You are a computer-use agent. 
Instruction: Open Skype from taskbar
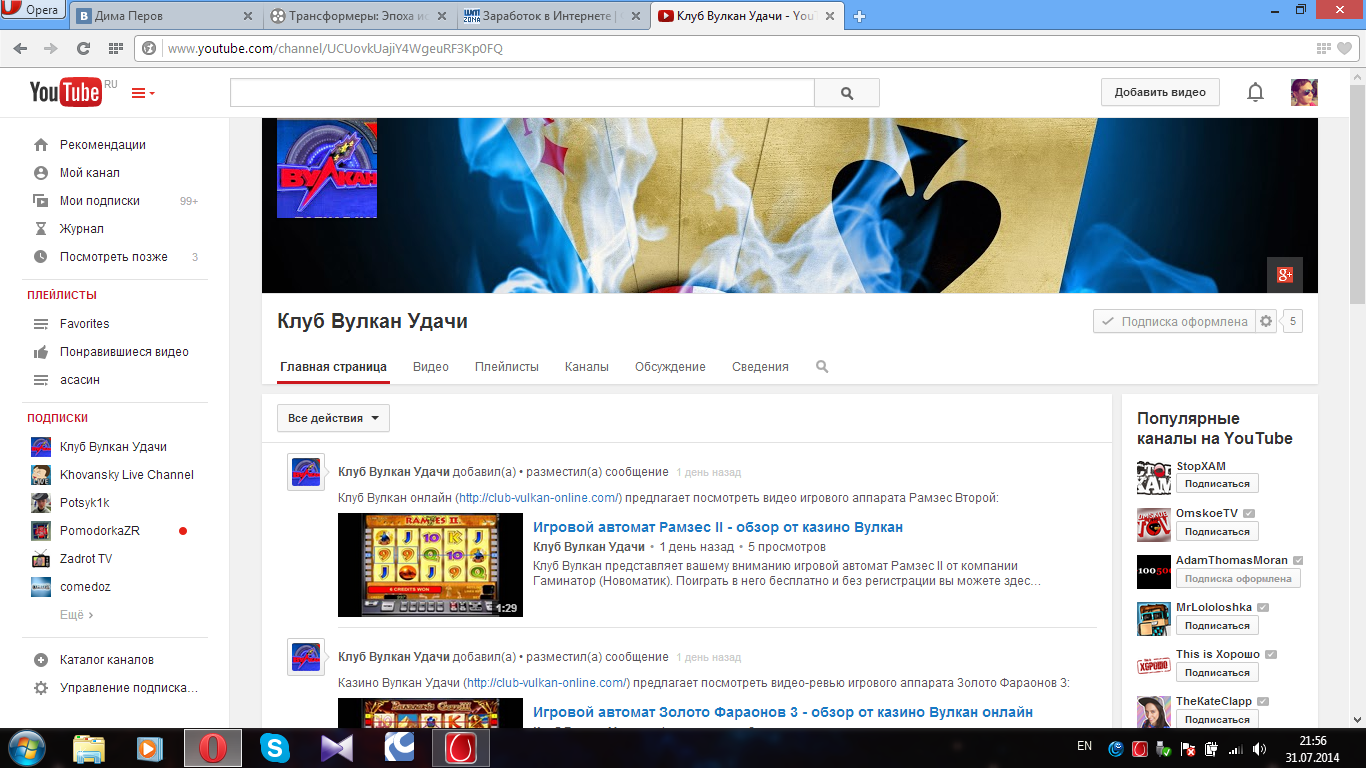click(274, 748)
